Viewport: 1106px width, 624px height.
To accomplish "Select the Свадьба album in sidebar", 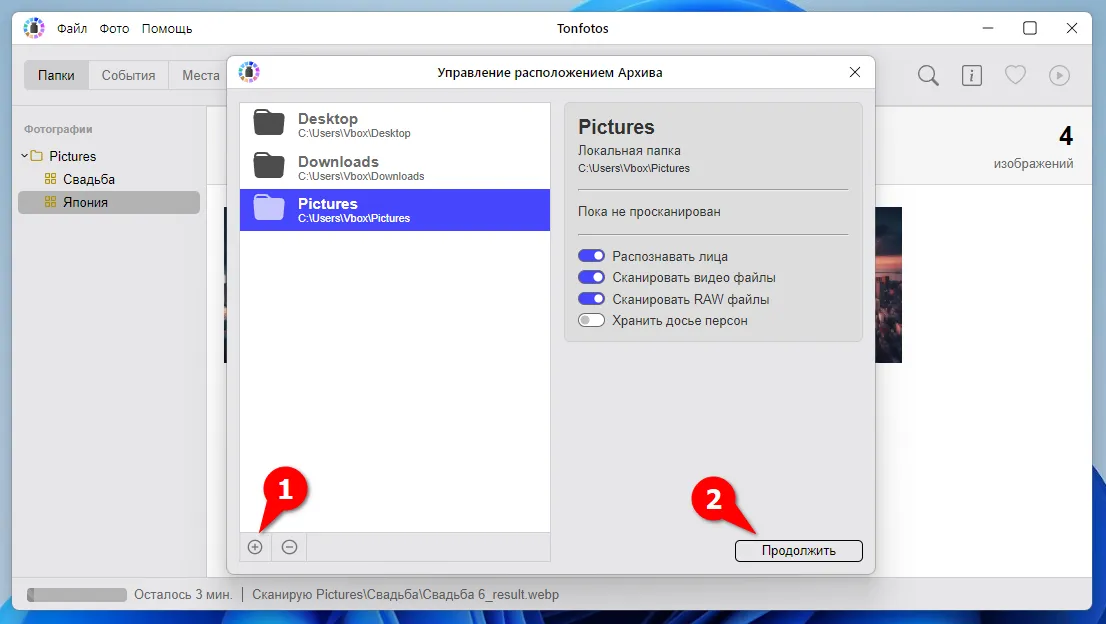I will pyautogui.click(x=89, y=179).
